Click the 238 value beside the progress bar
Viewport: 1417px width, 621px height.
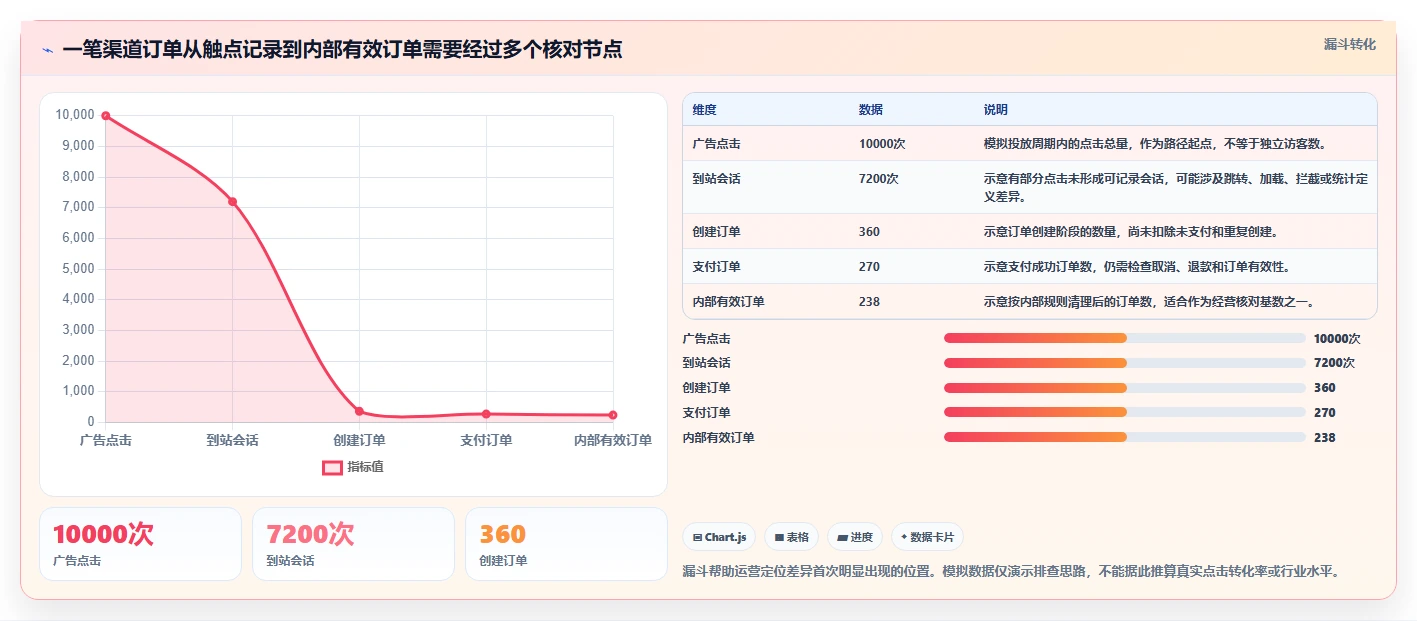tap(1325, 437)
